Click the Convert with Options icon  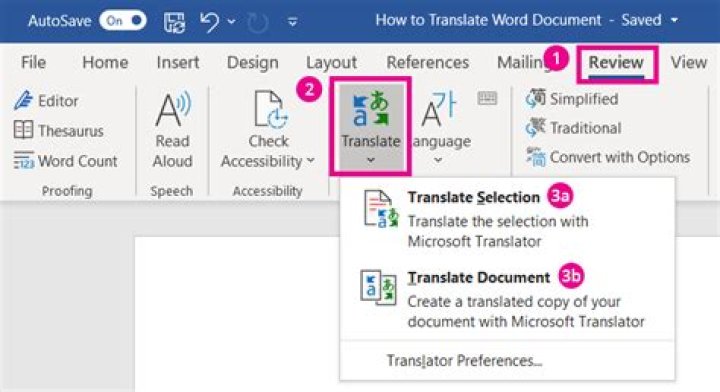536,157
